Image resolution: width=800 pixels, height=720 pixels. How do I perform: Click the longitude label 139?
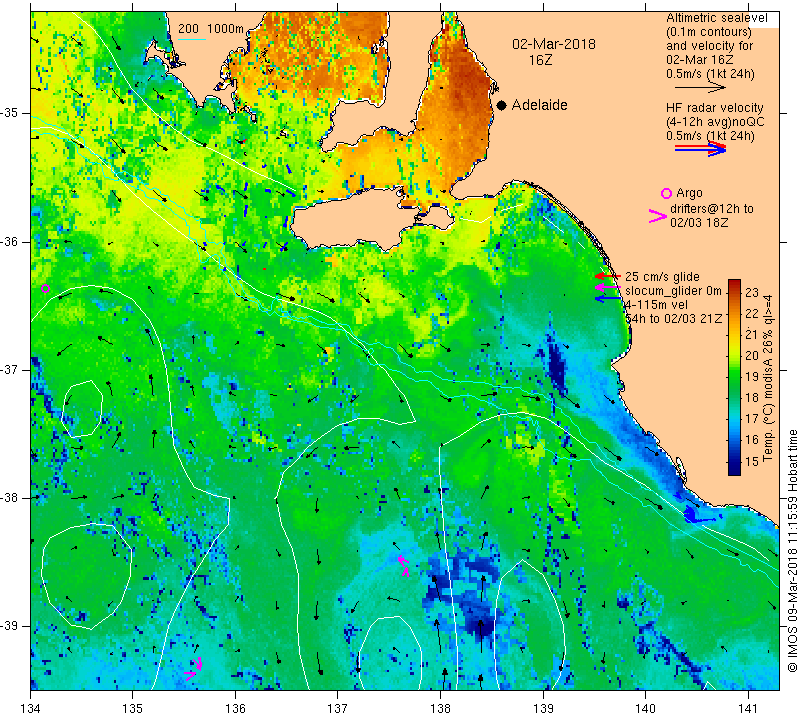(x=543, y=708)
